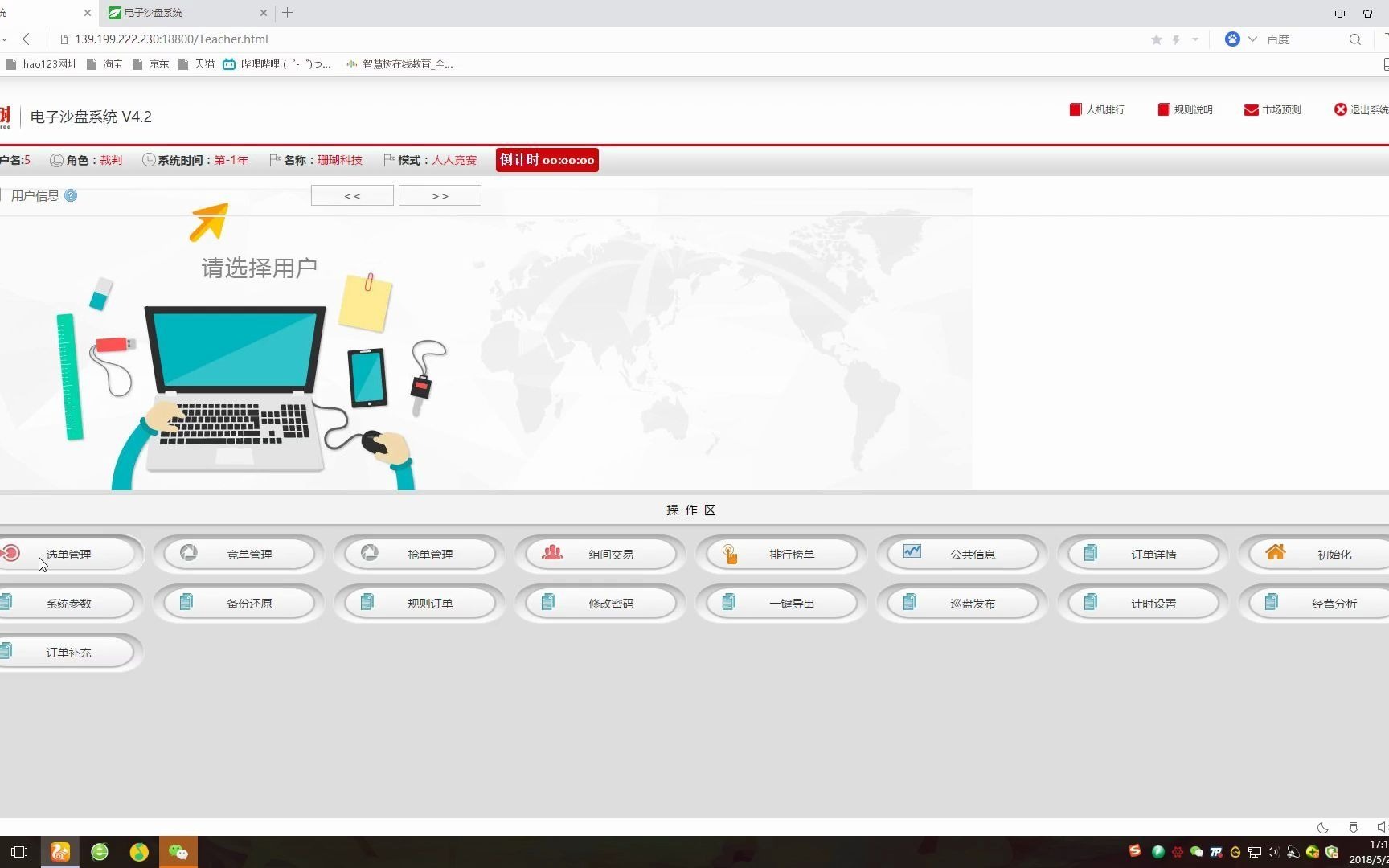
Task: Click the 抢单管理 circular icon
Action: pyautogui.click(x=370, y=553)
